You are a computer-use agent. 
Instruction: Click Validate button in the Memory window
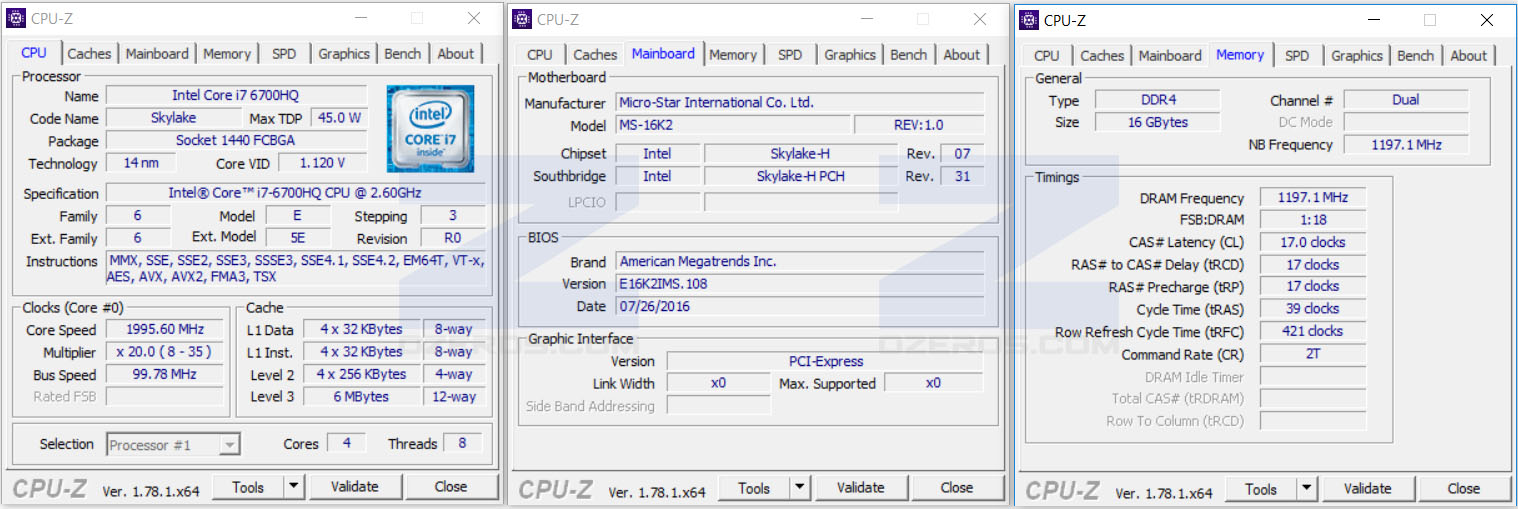(1368, 489)
